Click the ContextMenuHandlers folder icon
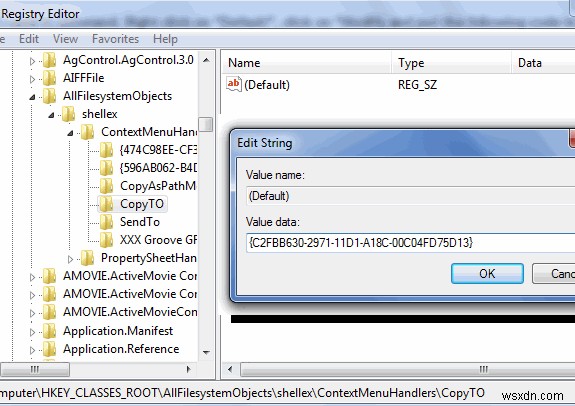This screenshot has width=575, height=406. point(88,132)
